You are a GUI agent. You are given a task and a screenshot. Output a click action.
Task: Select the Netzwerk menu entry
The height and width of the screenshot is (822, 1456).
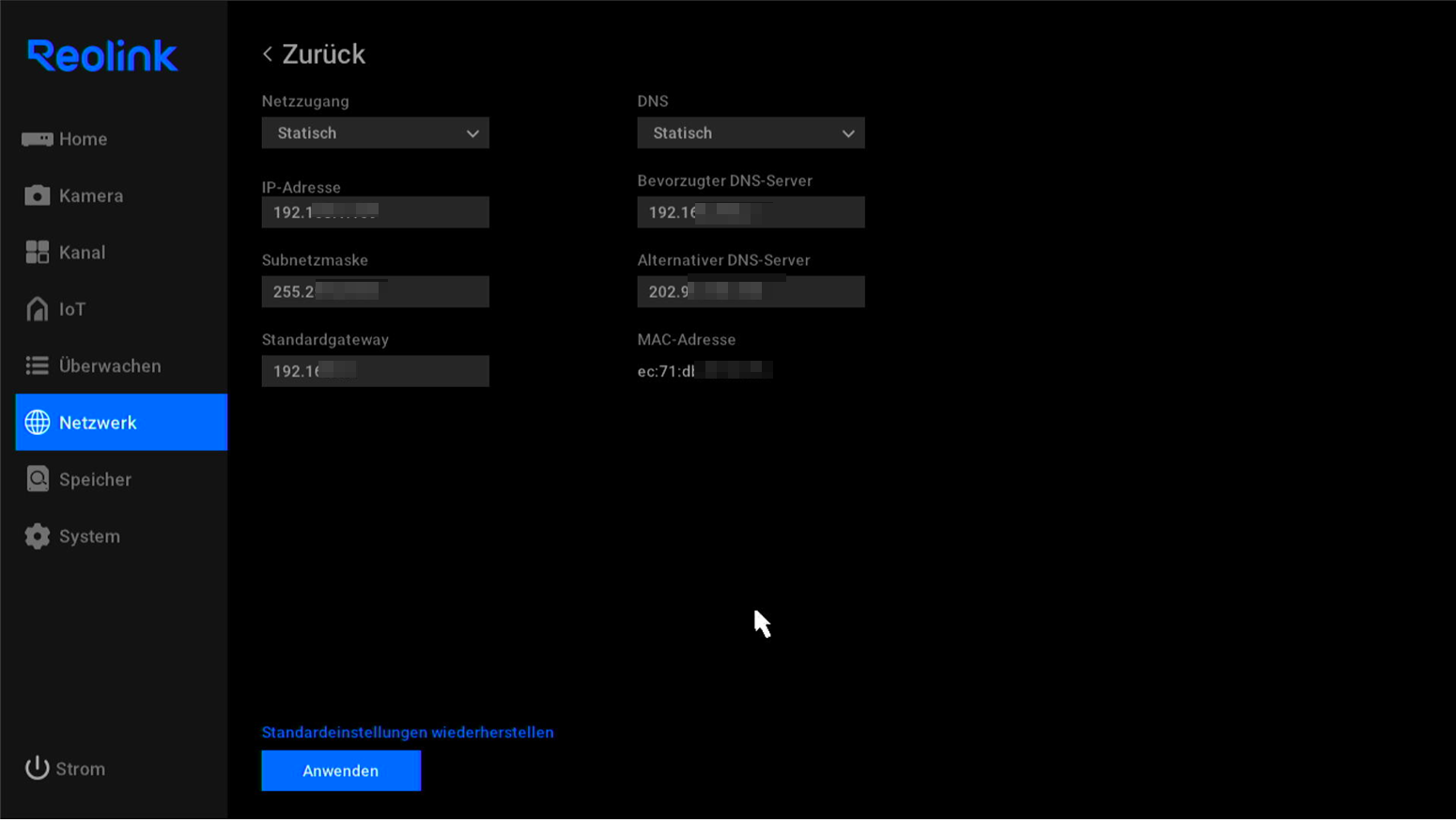pos(121,423)
